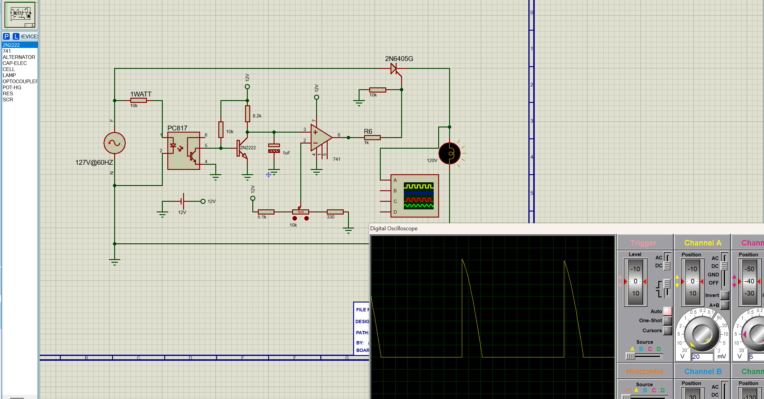Select SCR in the device list
The image size is (764, 399).
19,99
